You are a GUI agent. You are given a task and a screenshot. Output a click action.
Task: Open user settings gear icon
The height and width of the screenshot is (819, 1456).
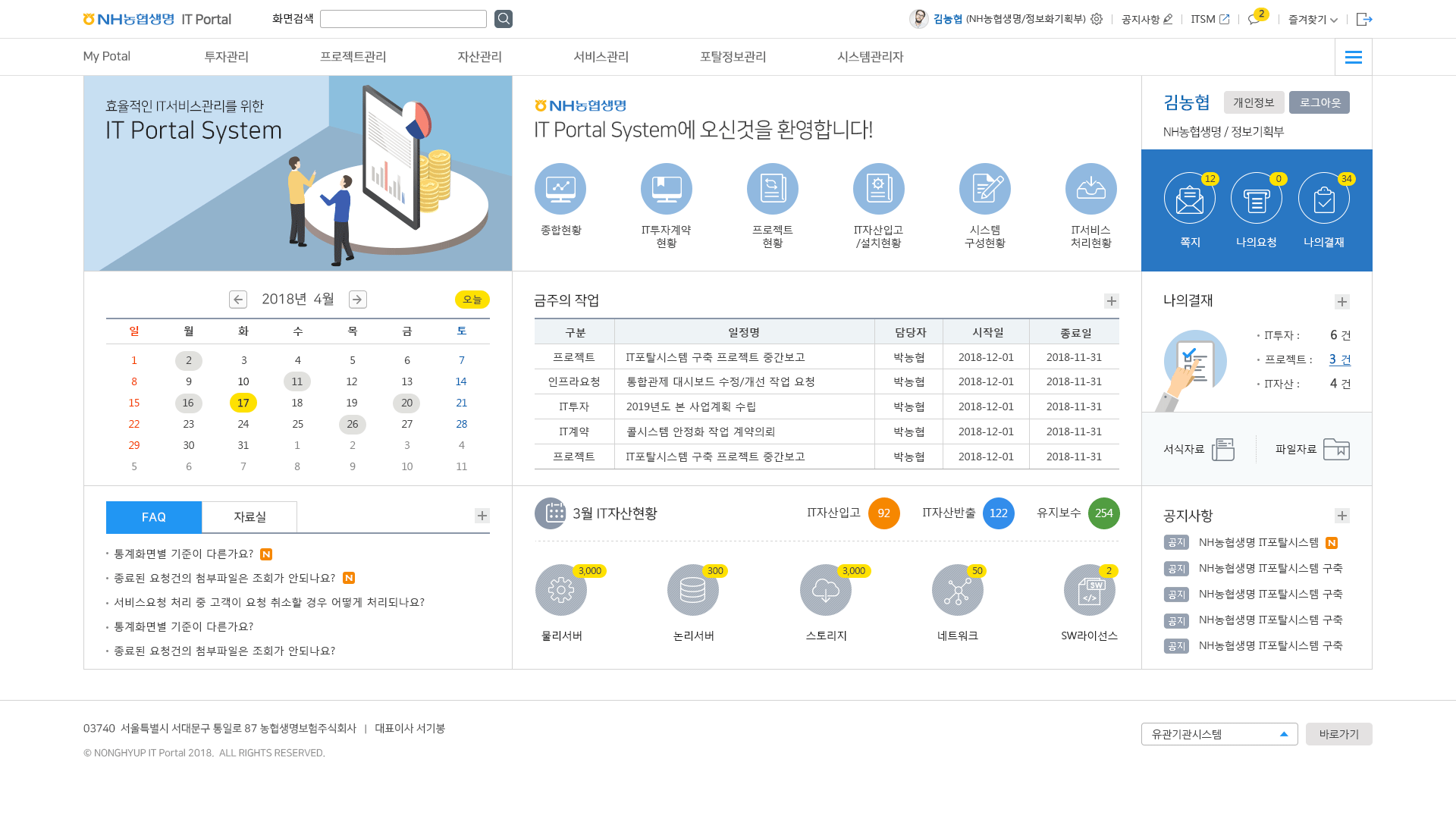tap(1097, 19)
